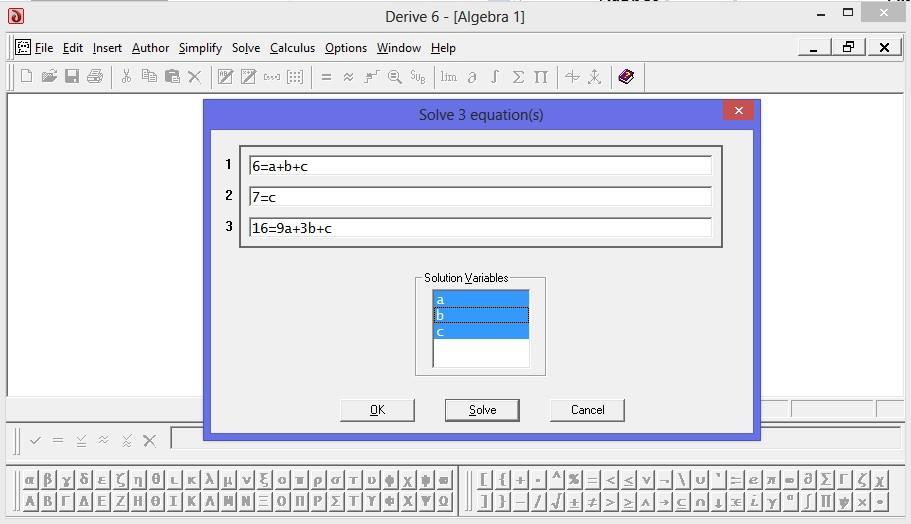Image resolution: width=911 pixels, height=524 pixels.
Task: Click the percent % symbol button
Action: coord(575,480)
